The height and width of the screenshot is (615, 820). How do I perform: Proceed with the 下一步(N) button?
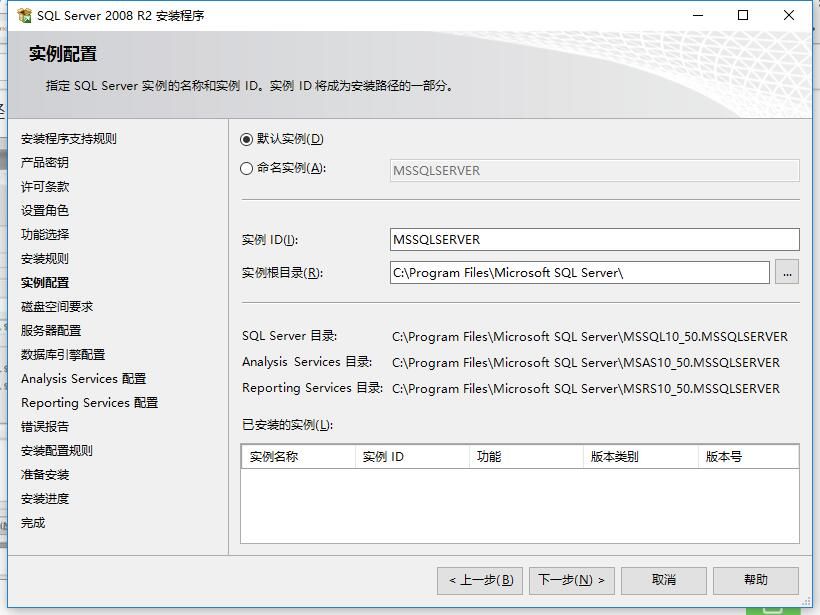[572, 580]
